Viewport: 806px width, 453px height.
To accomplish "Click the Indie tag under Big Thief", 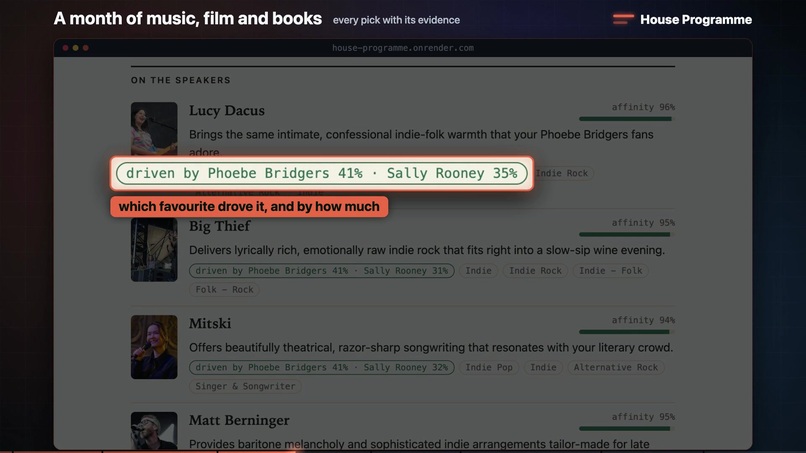I will click(x=478, y=270).
